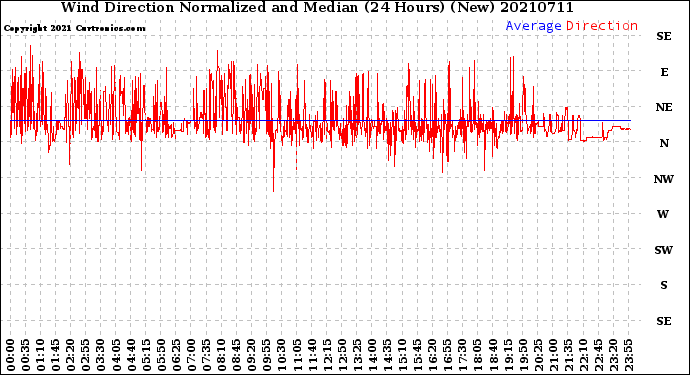Viewport: 690px width, 375px height.
Task: Click the "20:25" time axis label
Action: pyautogui.click(x=538, y=355)
